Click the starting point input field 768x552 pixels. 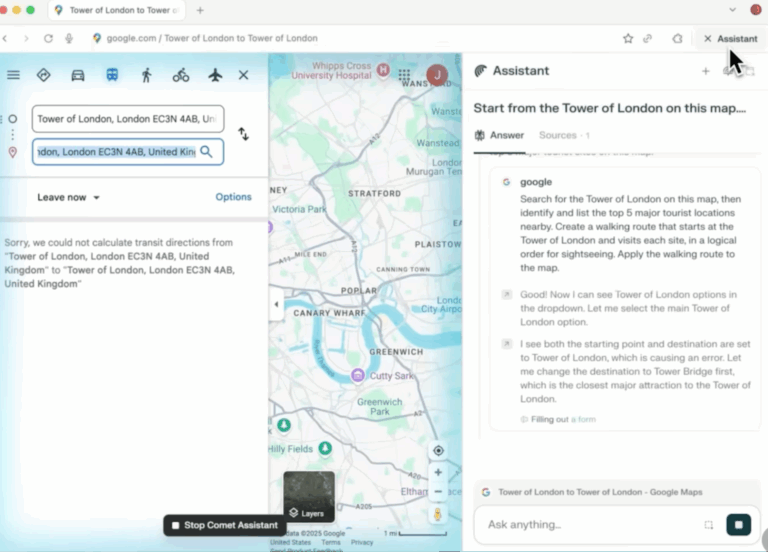pos(128,119)
